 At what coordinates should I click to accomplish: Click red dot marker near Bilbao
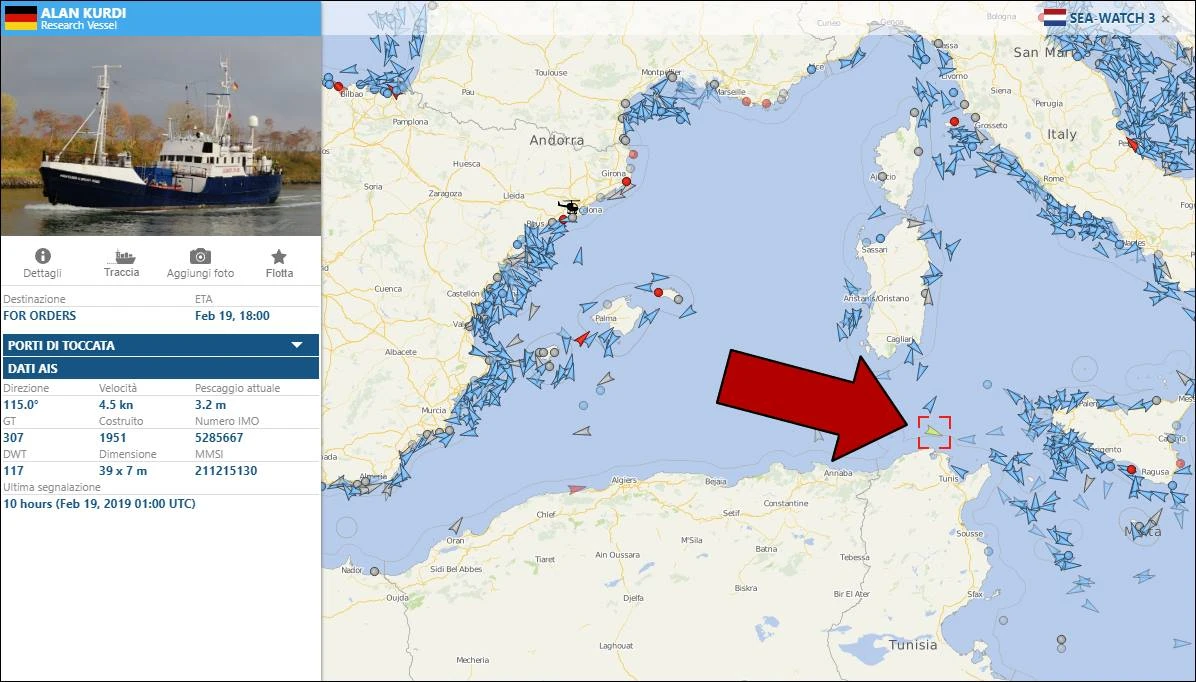point(339,87)
